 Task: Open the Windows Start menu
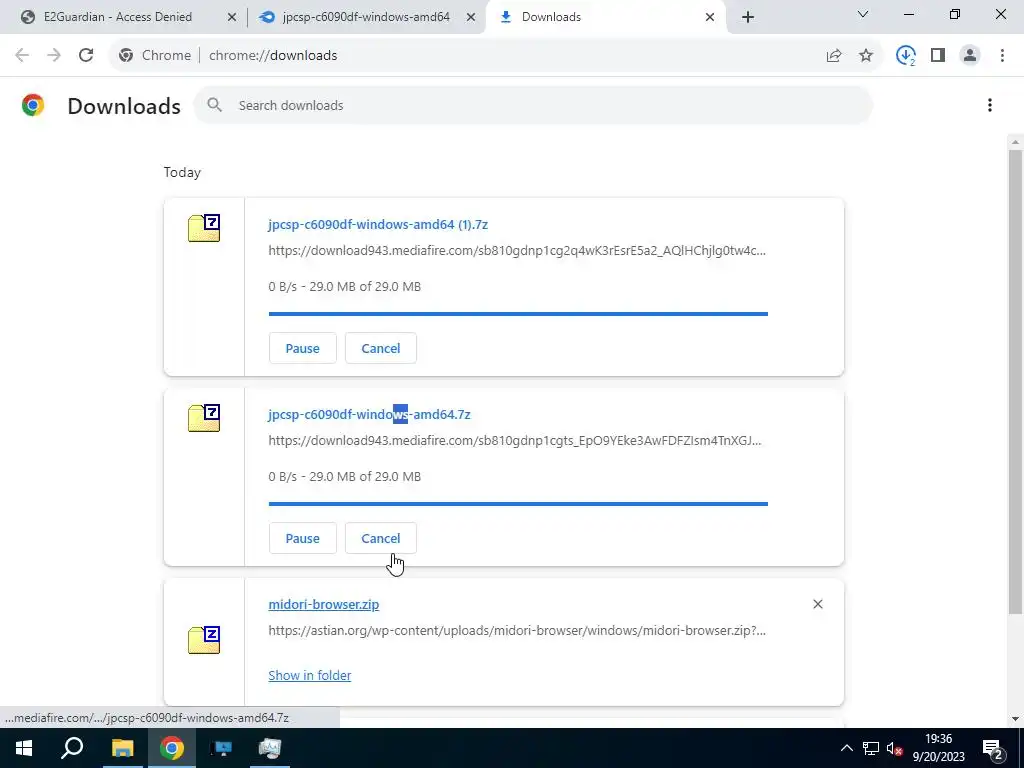[24, 748]
